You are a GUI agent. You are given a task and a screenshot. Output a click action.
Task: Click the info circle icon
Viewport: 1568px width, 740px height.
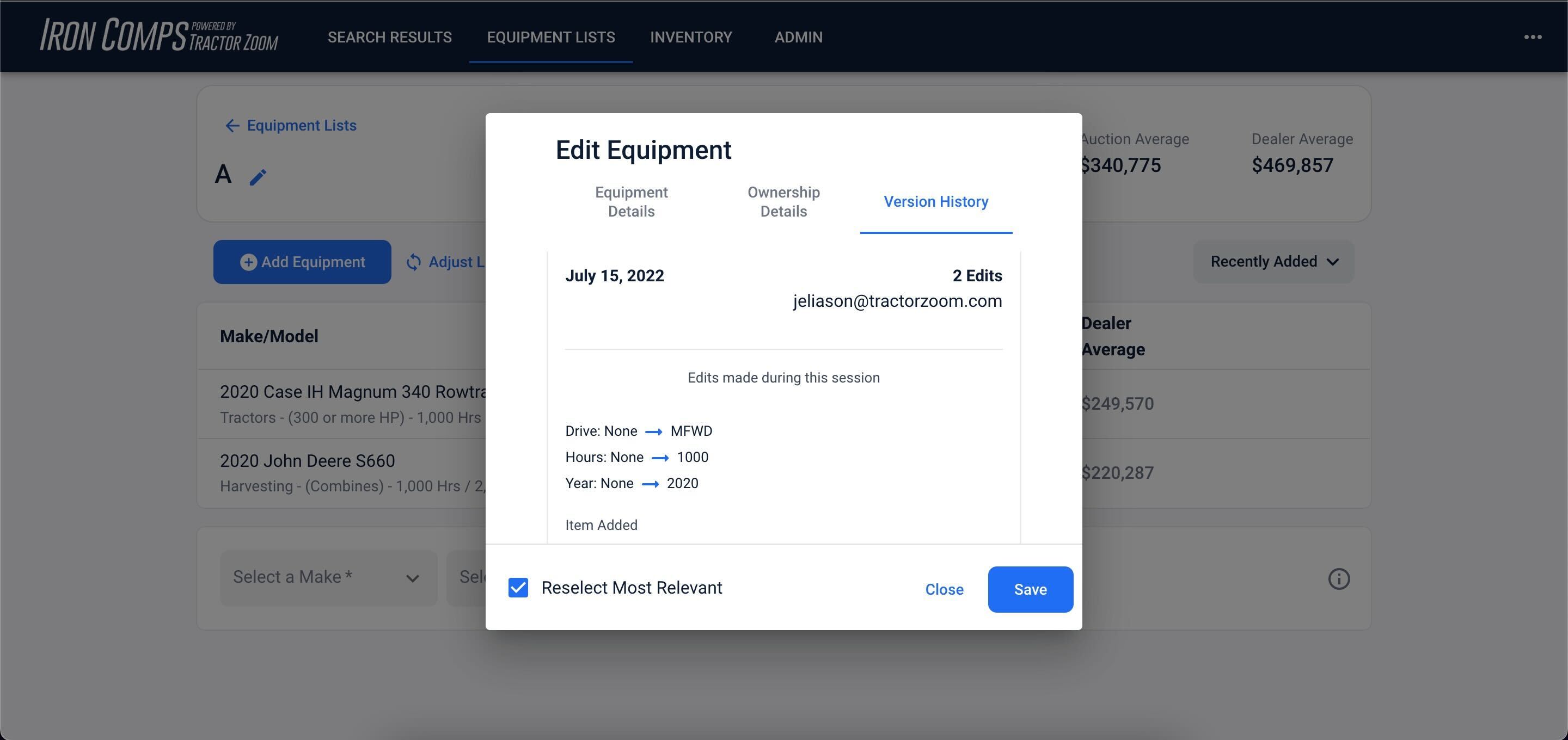(1339, 578)
